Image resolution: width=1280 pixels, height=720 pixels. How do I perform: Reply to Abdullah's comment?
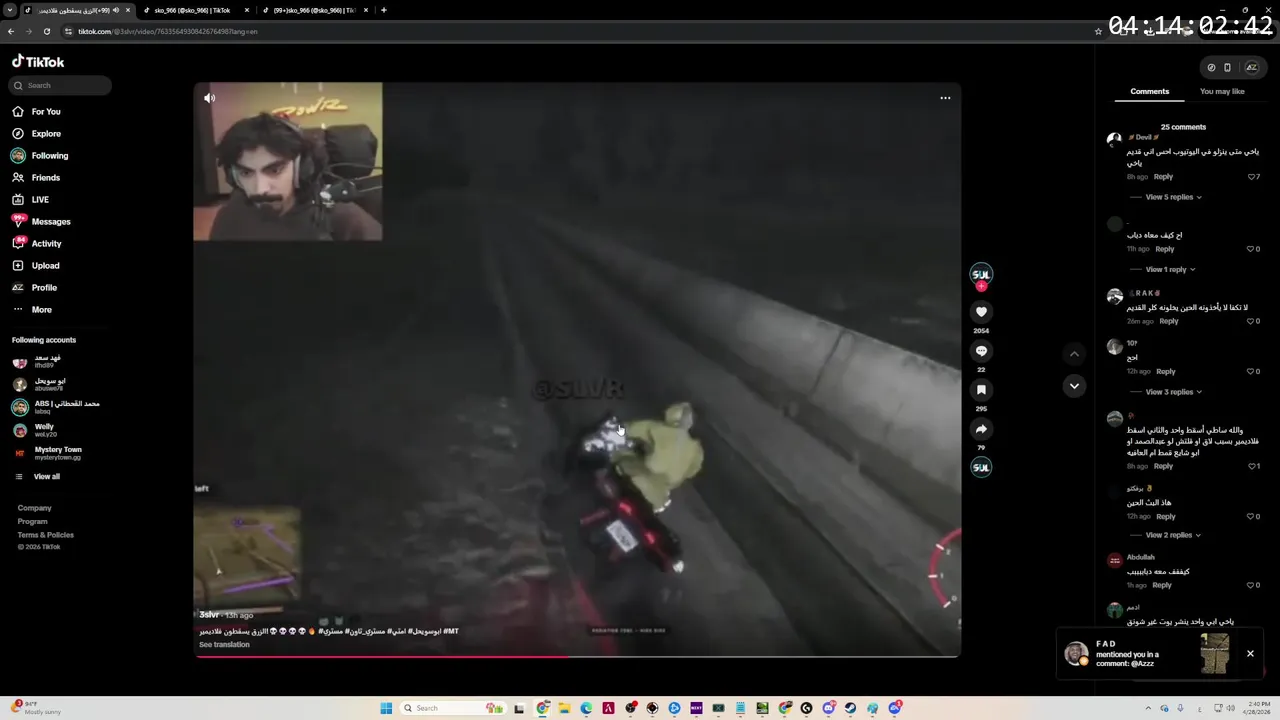click(1162, 585)
